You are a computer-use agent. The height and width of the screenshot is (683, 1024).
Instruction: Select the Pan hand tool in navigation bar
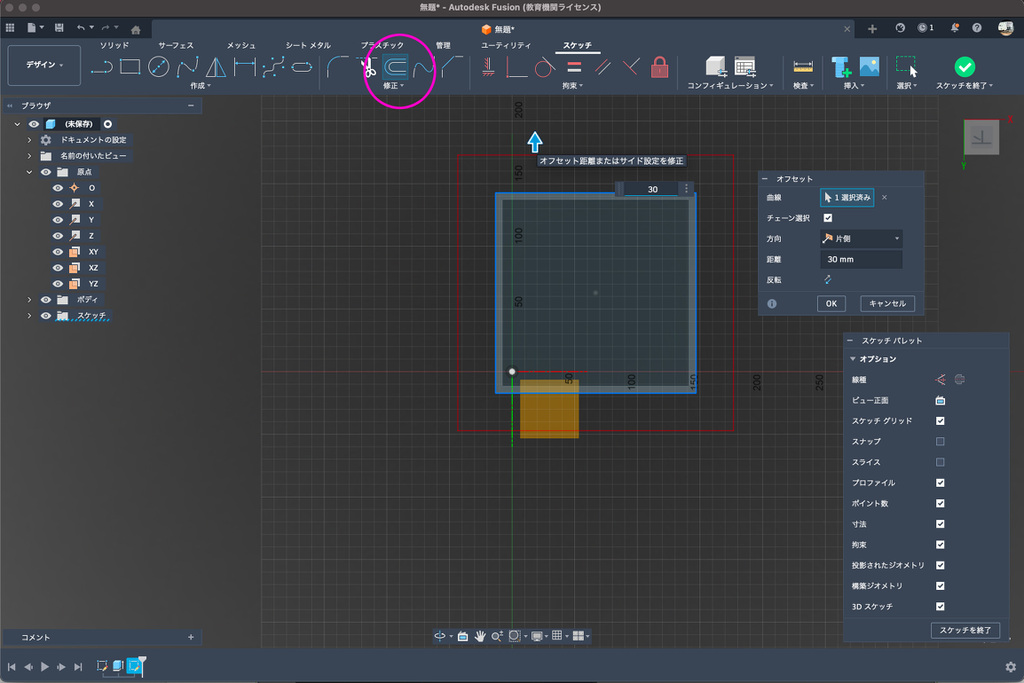pyautogui.click(x=480, y=636)
